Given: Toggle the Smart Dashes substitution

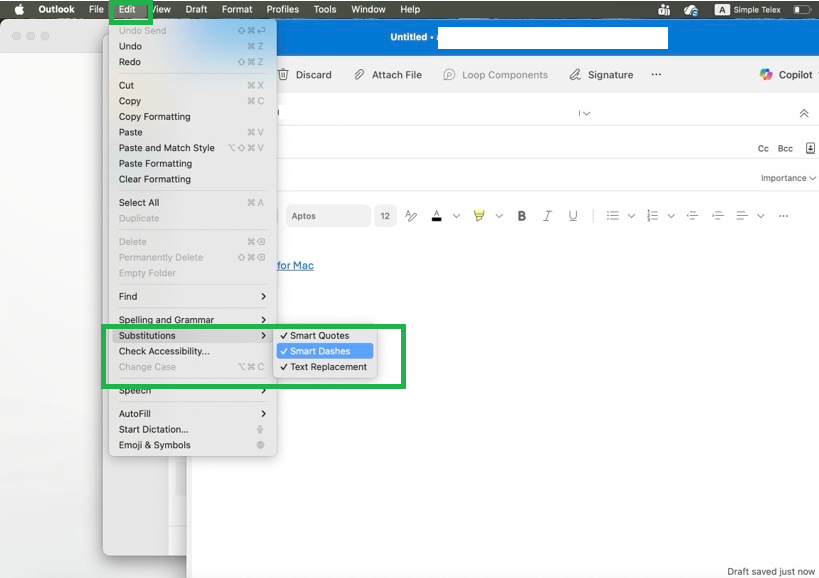Looking at the screenshot, I should 325,351.
